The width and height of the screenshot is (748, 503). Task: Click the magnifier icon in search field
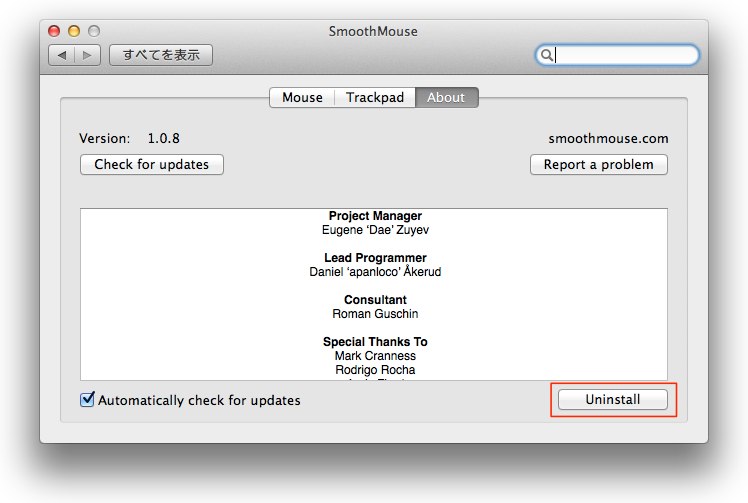click(x=547, y=55)
